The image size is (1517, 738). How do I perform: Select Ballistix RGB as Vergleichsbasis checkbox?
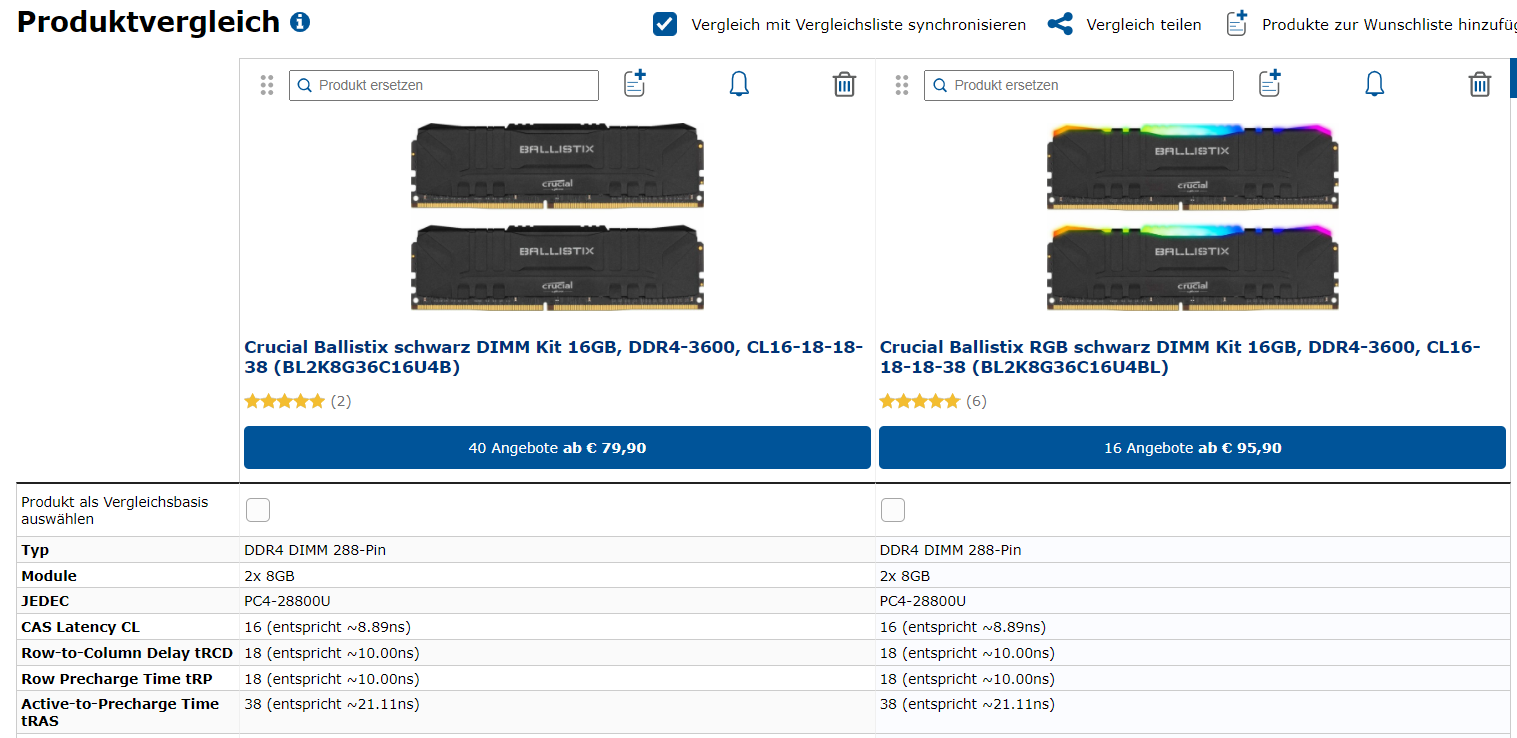893,510
